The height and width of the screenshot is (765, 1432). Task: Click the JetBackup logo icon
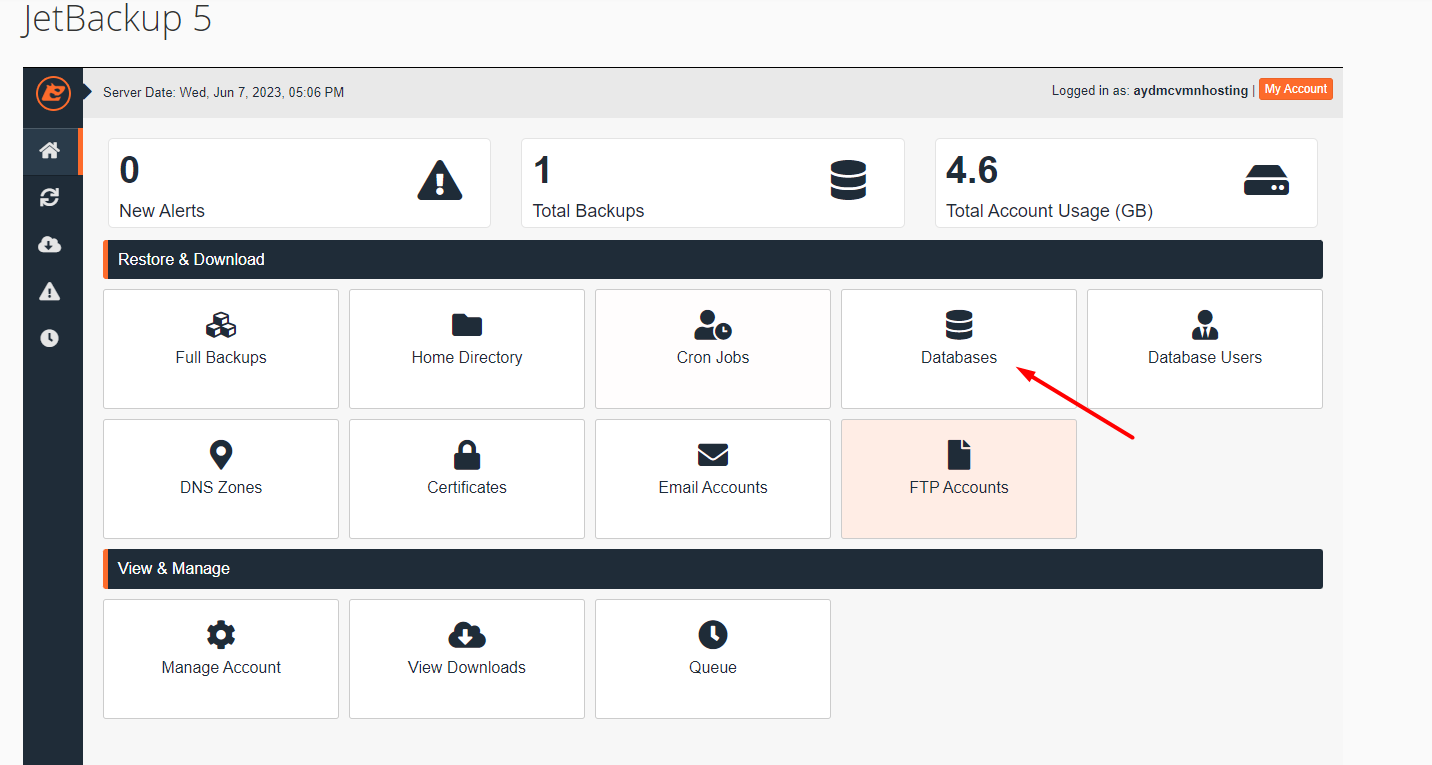pyautogui.click(x=53, y=93)
